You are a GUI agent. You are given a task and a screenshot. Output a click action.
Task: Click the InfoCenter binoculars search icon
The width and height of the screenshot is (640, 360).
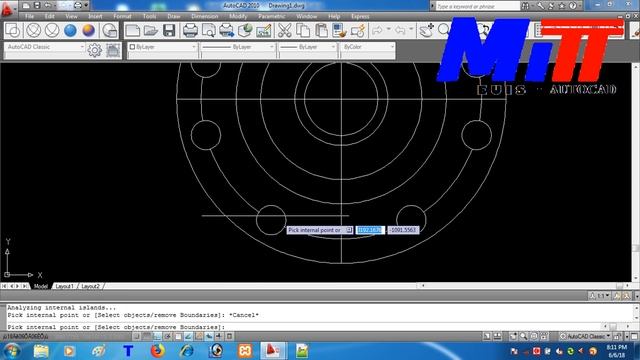tap(526, 6)
